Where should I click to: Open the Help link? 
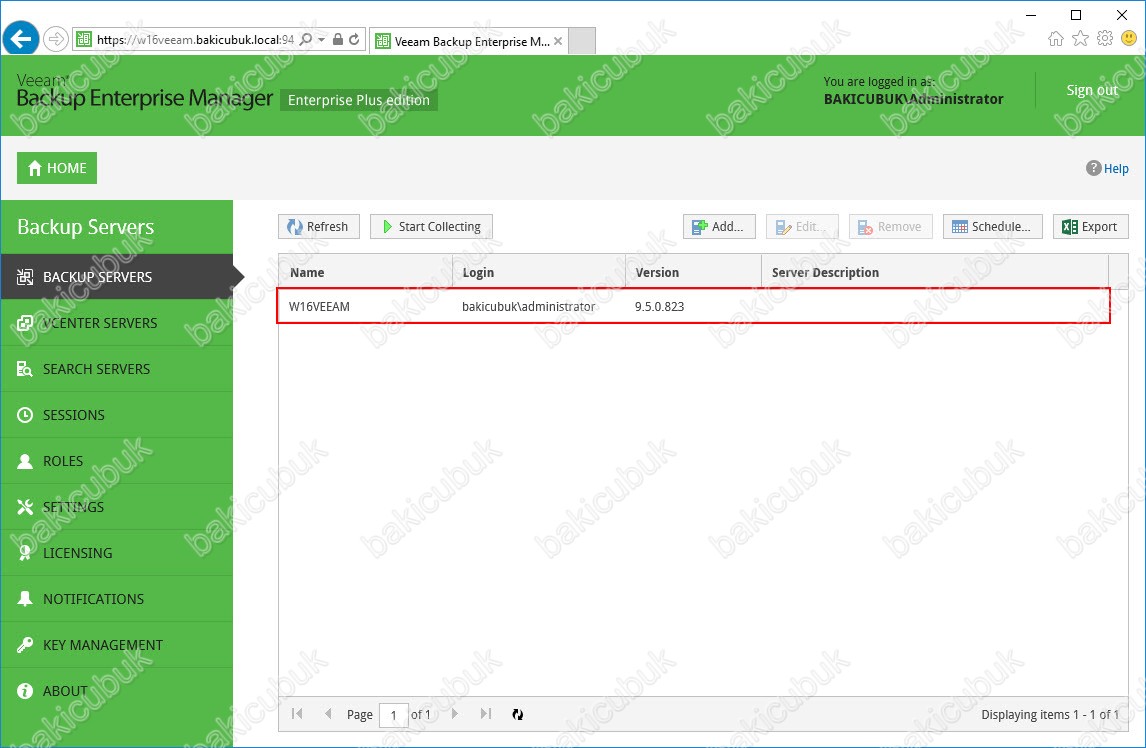[x=1107, y=168]
